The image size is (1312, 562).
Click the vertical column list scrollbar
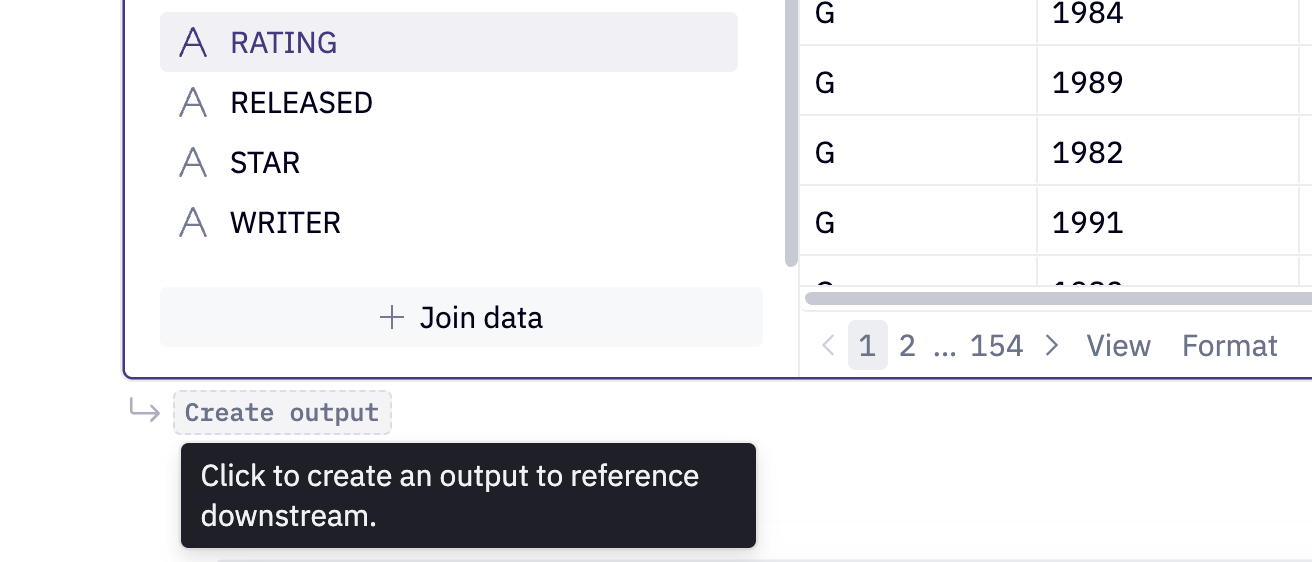click(x=791, y=130)
